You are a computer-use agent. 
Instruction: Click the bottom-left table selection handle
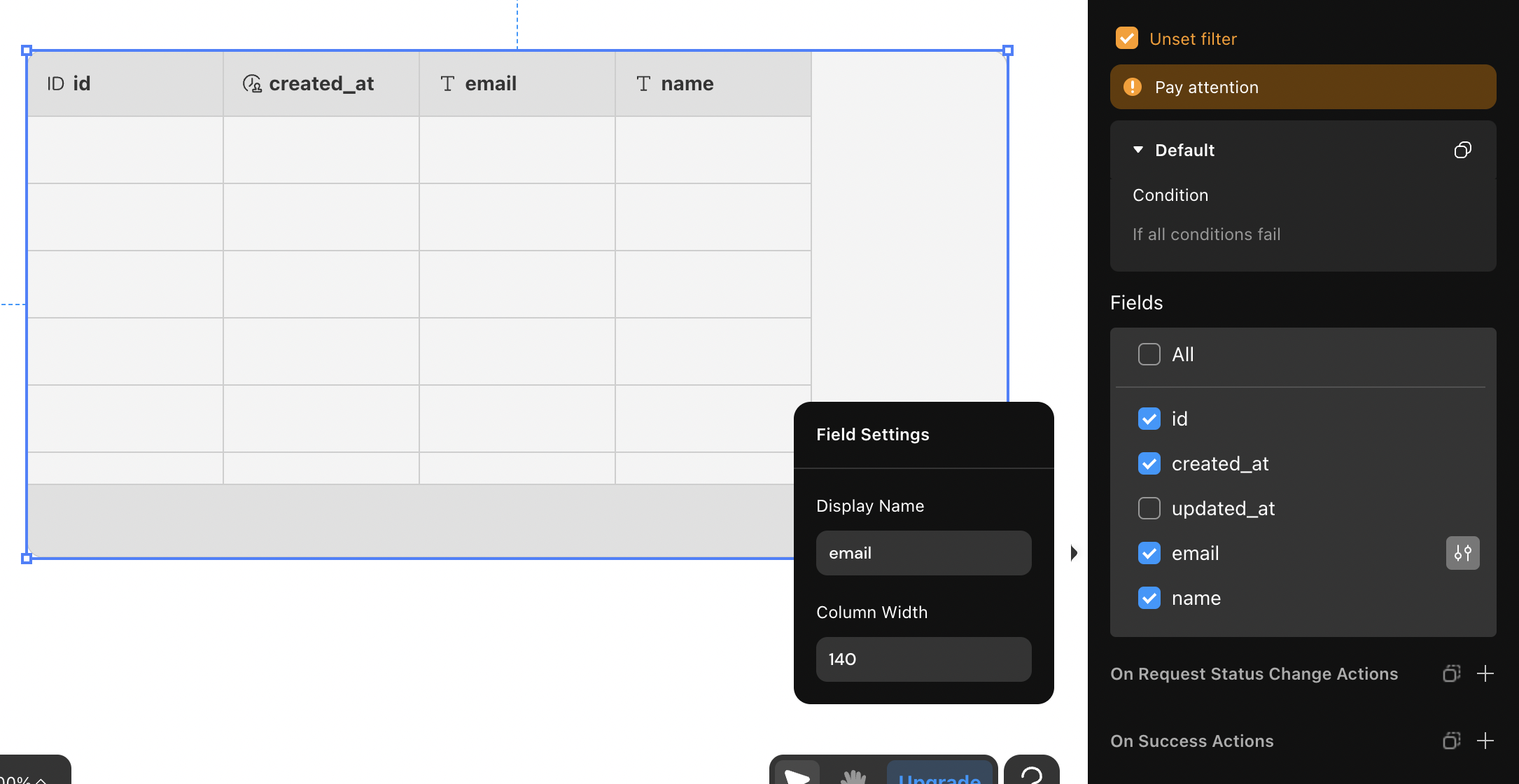[27, 559]
